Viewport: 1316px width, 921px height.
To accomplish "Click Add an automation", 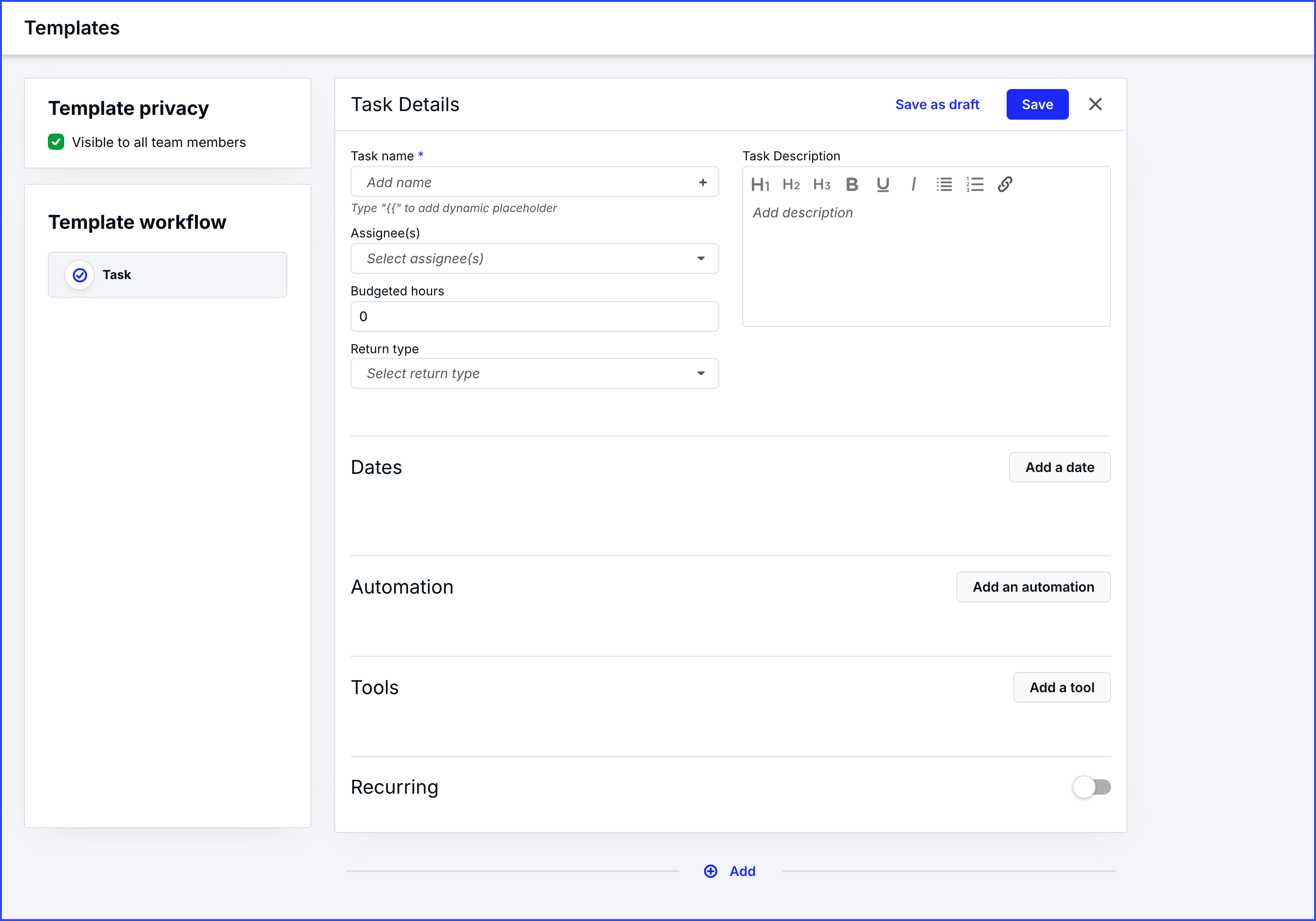I will tap(1033, 586).
